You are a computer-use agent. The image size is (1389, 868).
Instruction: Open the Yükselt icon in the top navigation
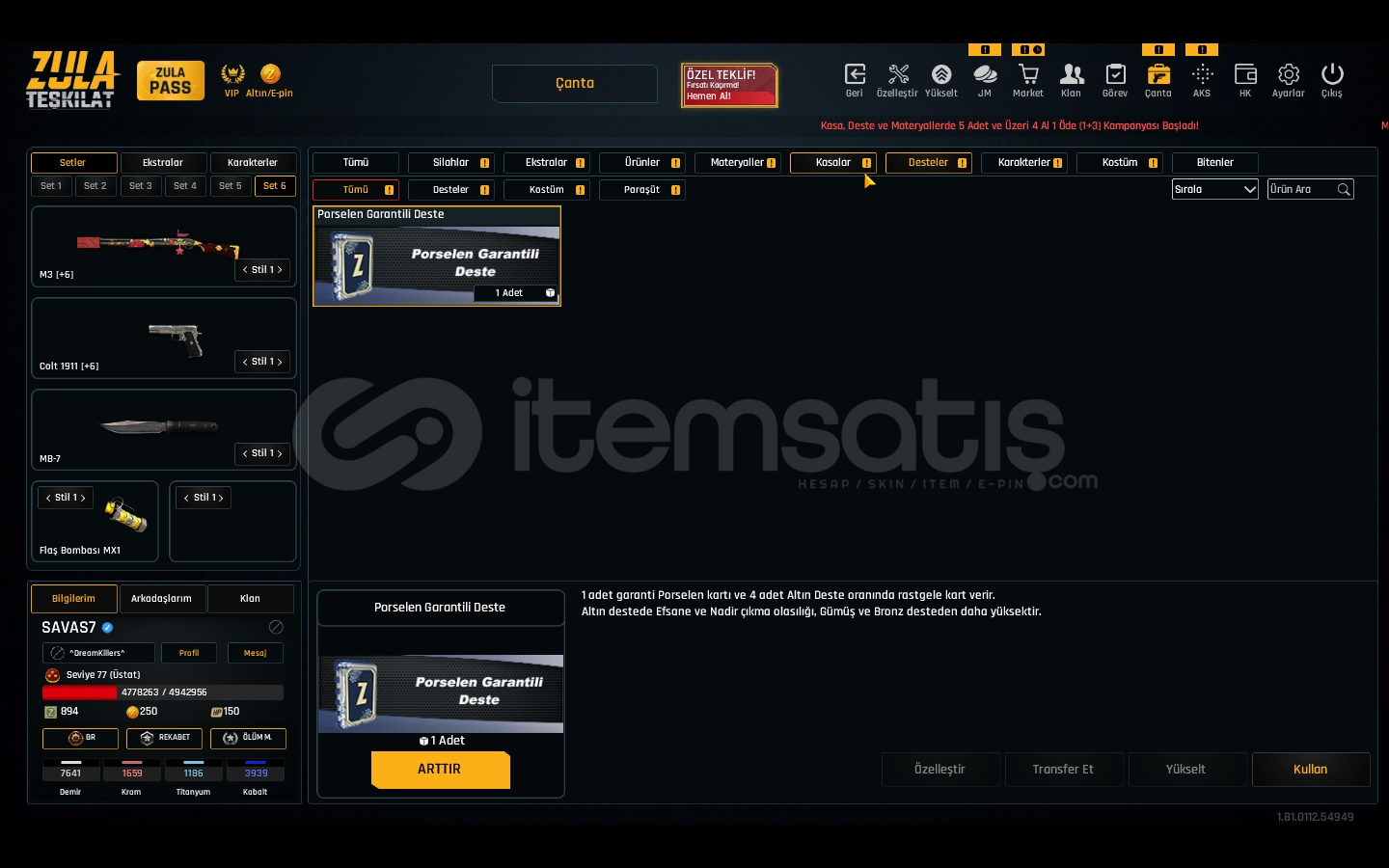pos(941,74)
